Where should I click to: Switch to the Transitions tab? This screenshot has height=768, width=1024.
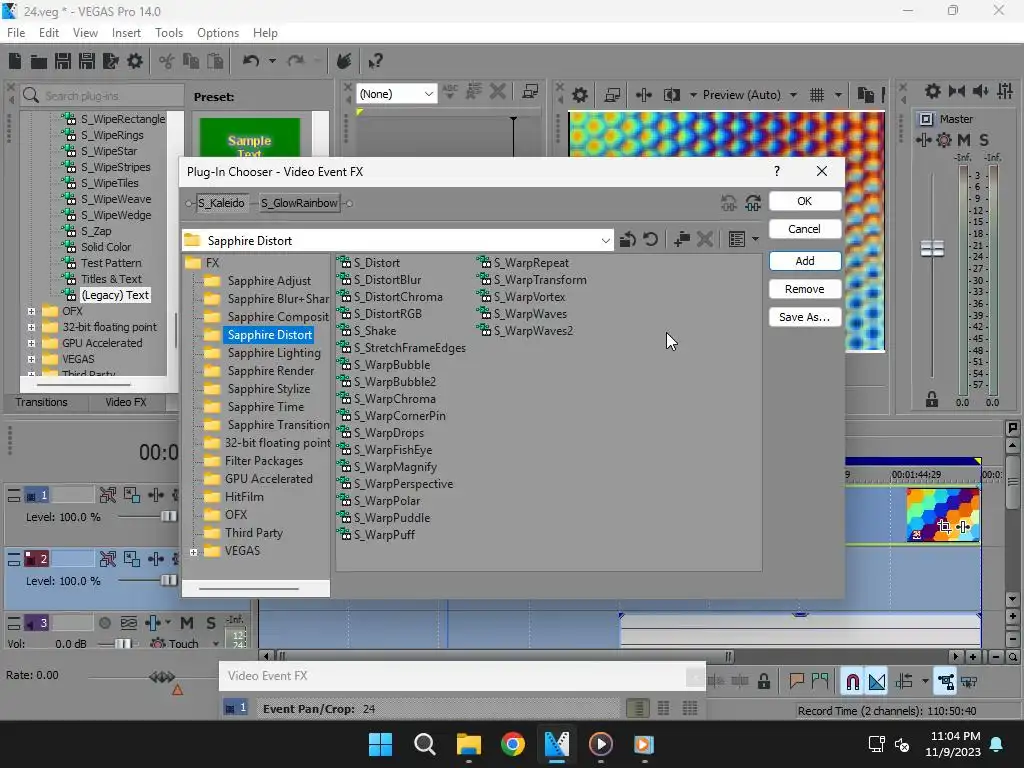[x=41, y=402]
